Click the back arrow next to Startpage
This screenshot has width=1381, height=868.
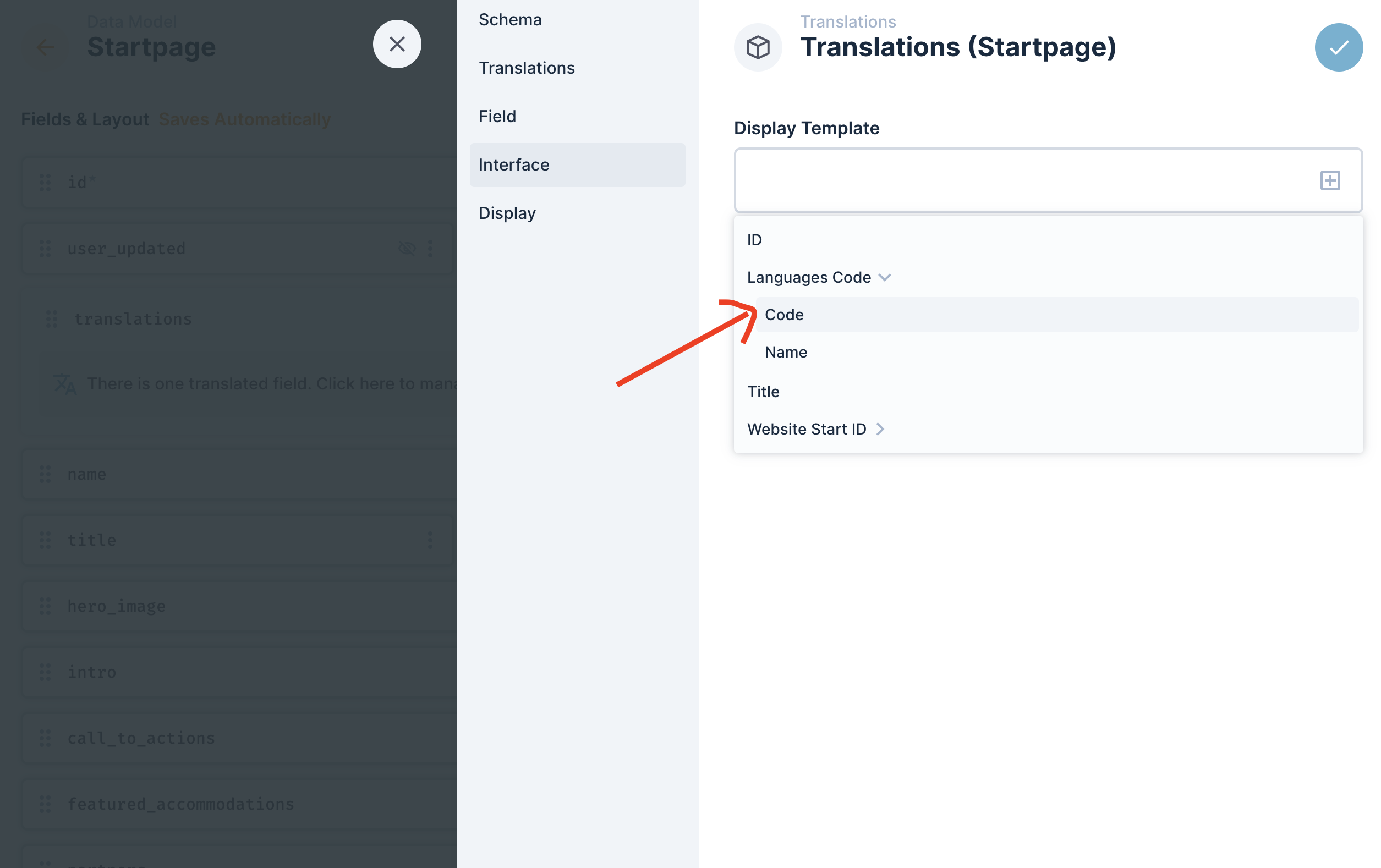coord(45,47)
